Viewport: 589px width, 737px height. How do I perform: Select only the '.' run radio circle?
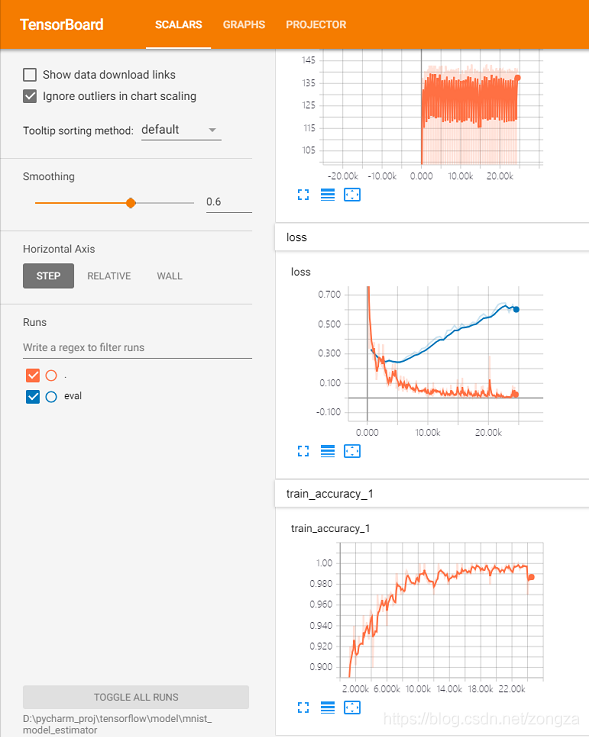pos(51,376)
